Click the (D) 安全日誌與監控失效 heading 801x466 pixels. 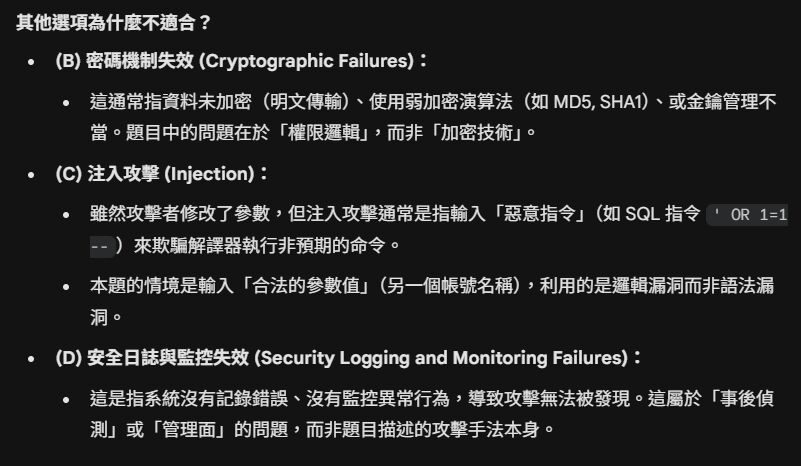click(152, 358)
